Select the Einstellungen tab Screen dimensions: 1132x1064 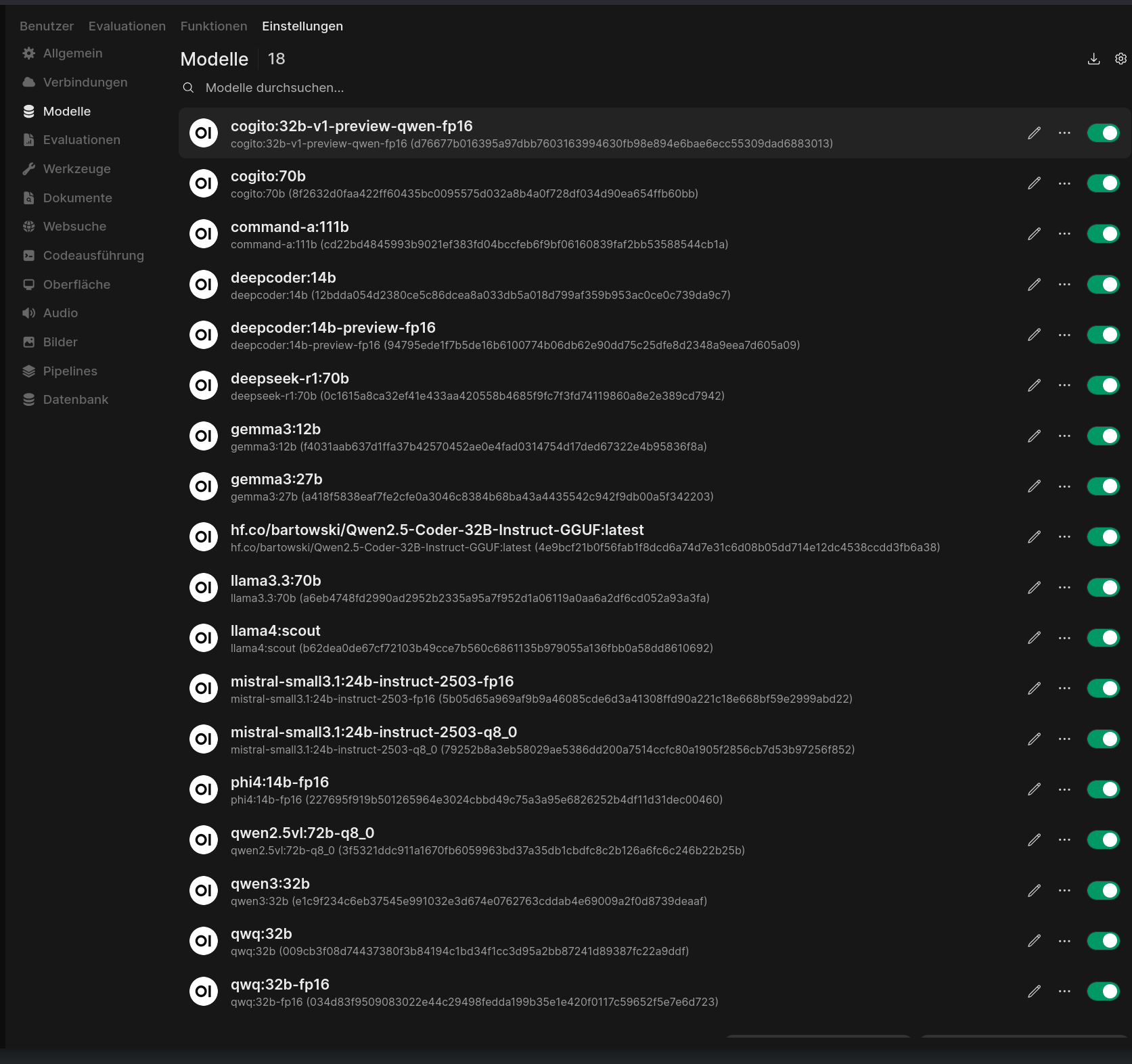(302, 26)
